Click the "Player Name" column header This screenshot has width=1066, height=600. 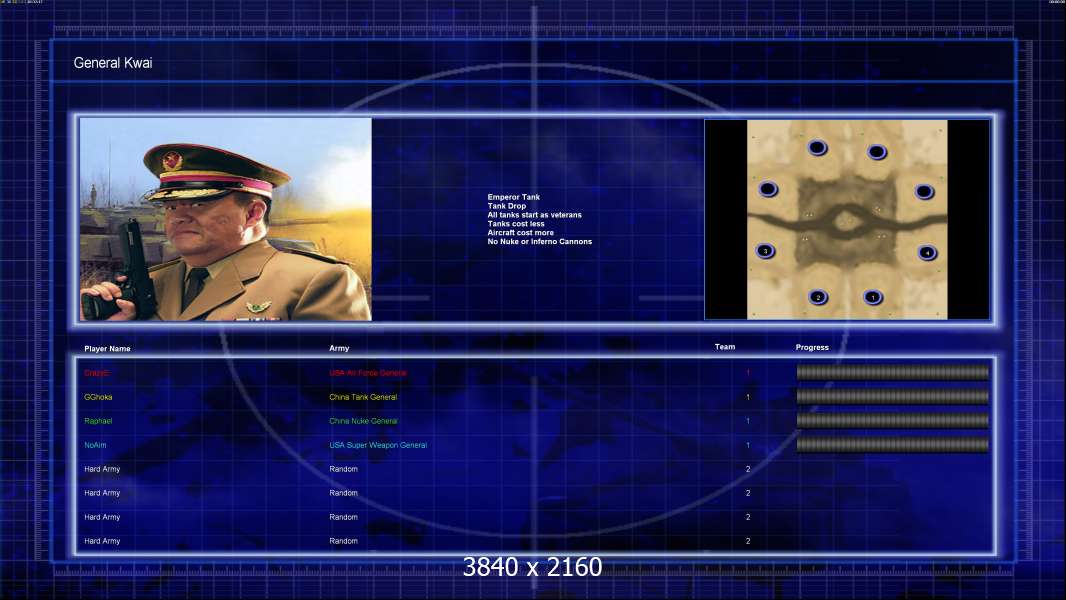click(107, 349)
